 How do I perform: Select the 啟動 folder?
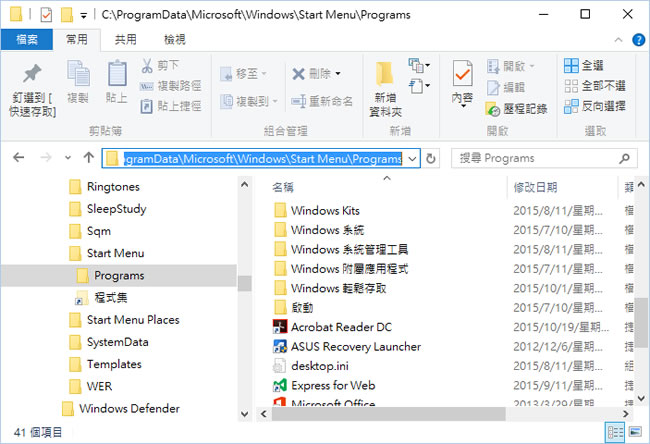[293, 308]
